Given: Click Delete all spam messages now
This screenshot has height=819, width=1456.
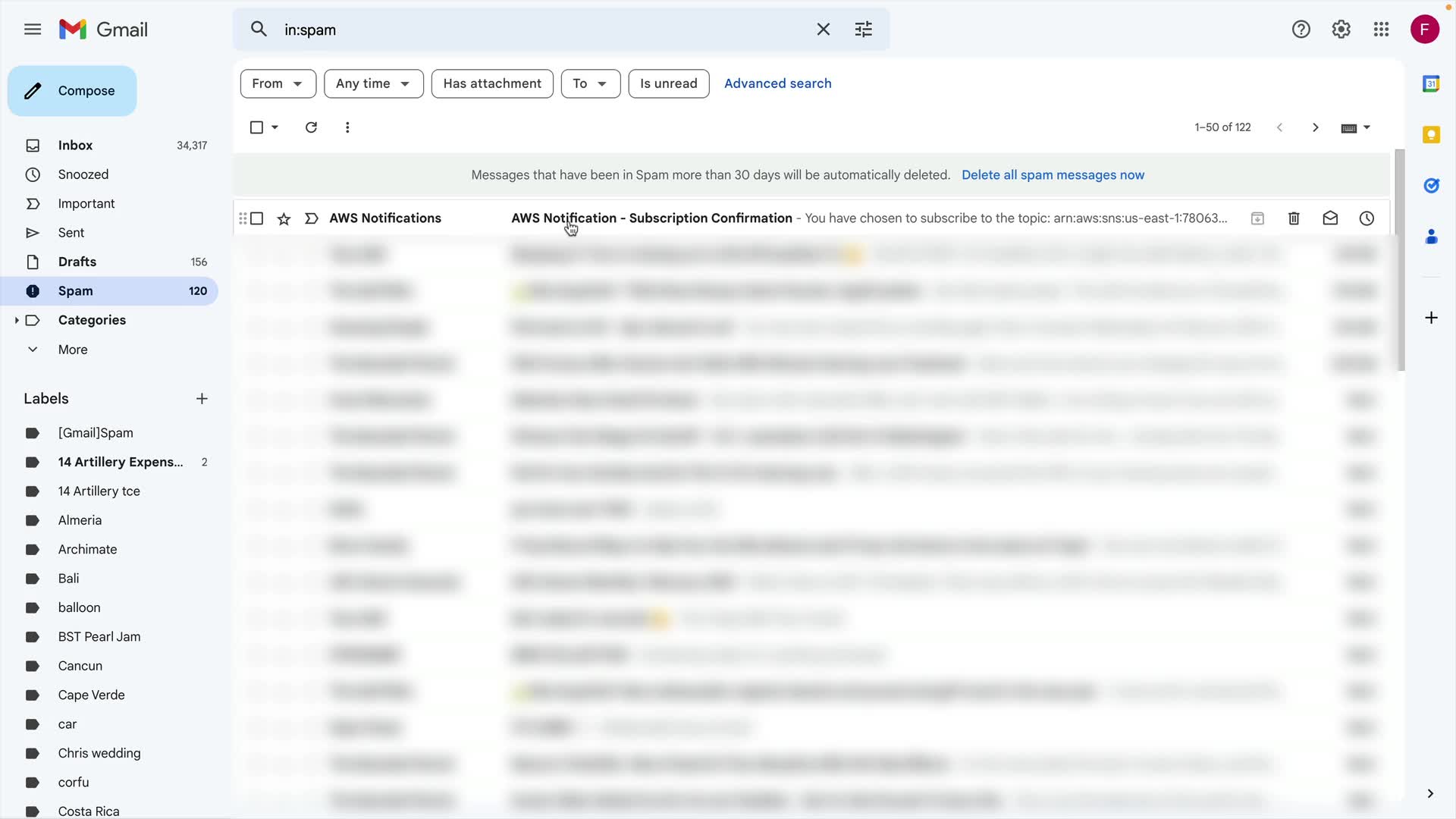Looking at the screenshot, I should pyautogui.click(x=1053, y=175).
